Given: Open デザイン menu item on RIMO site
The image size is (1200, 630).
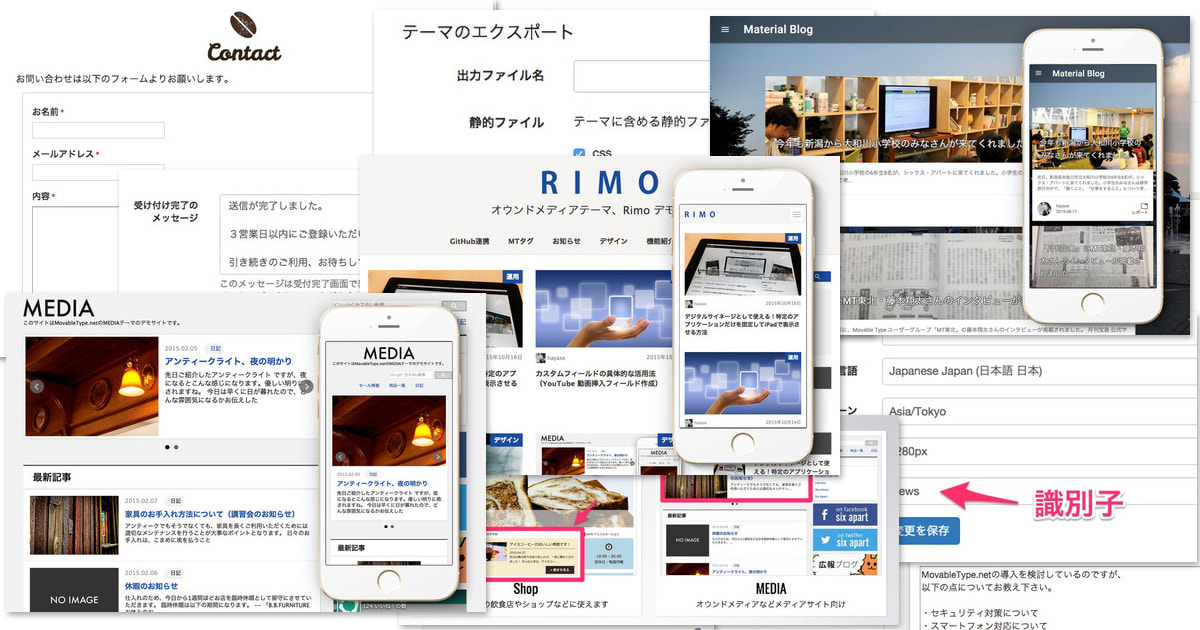Looking at the screenshot, I should [x=613, y=241].
